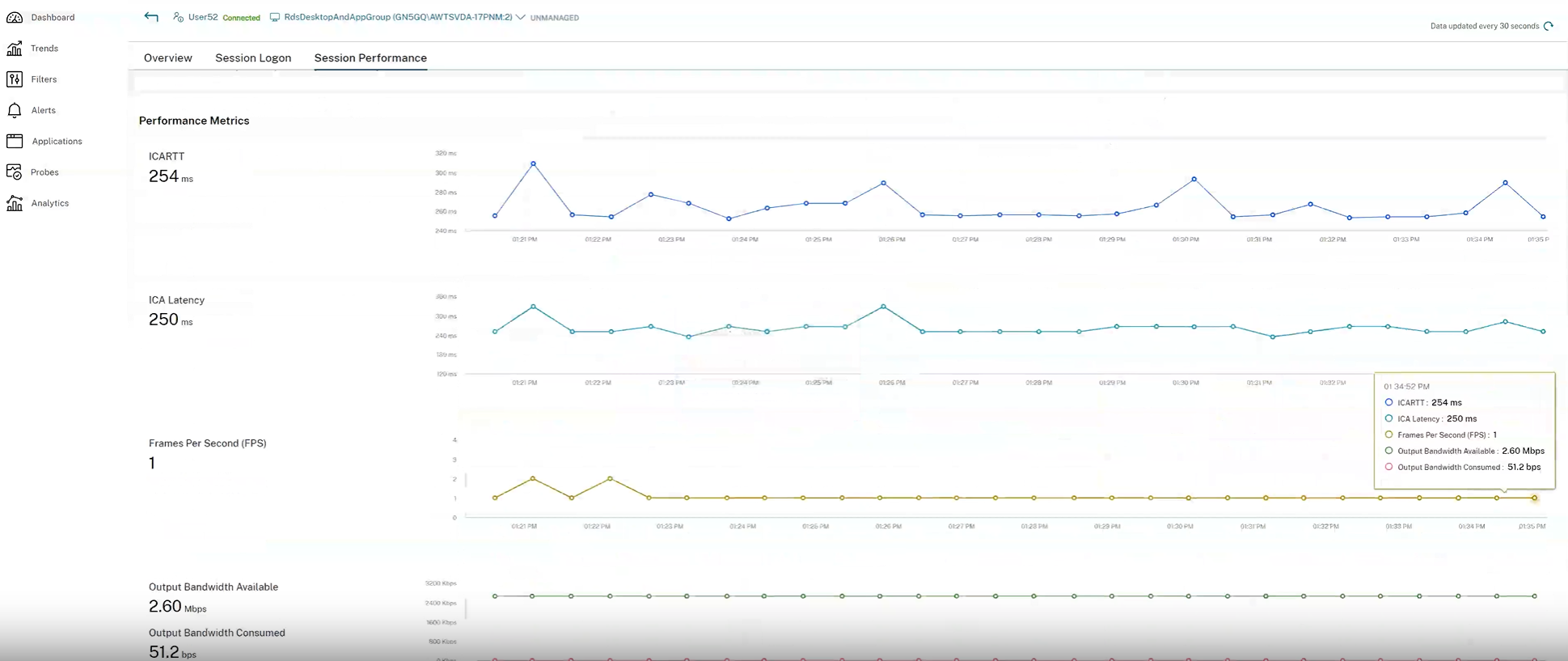
Task: Click the RdsDesktopAndAppGroup session name link
Action: (x=398, y=17)
